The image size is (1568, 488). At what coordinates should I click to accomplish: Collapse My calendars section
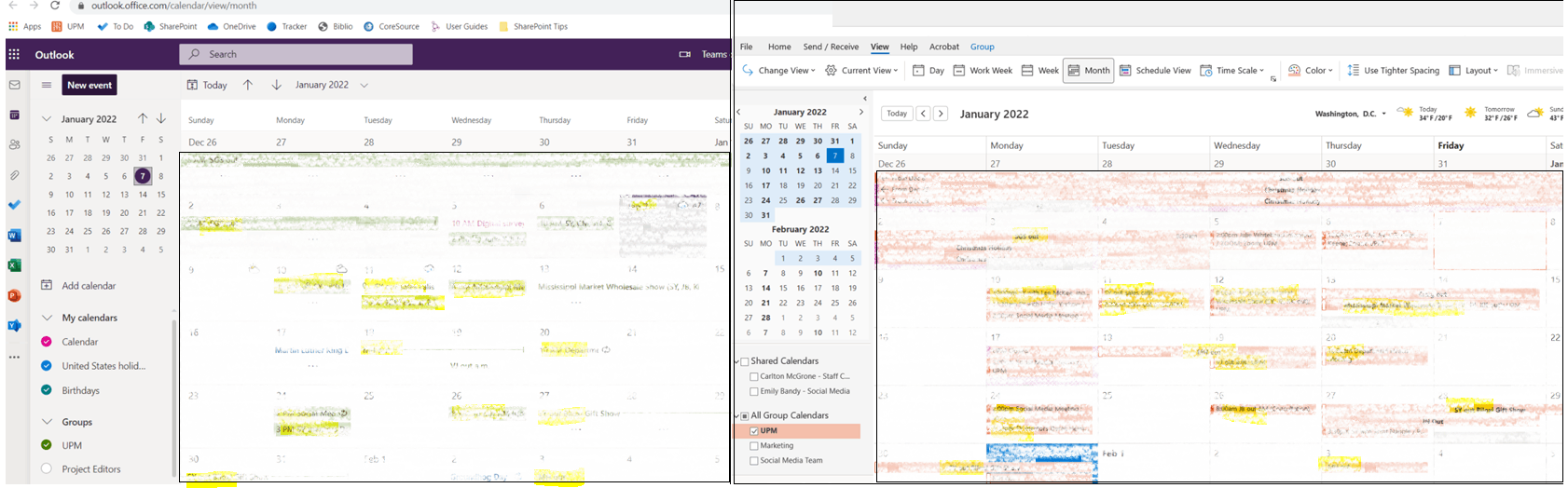click(47, 318)
